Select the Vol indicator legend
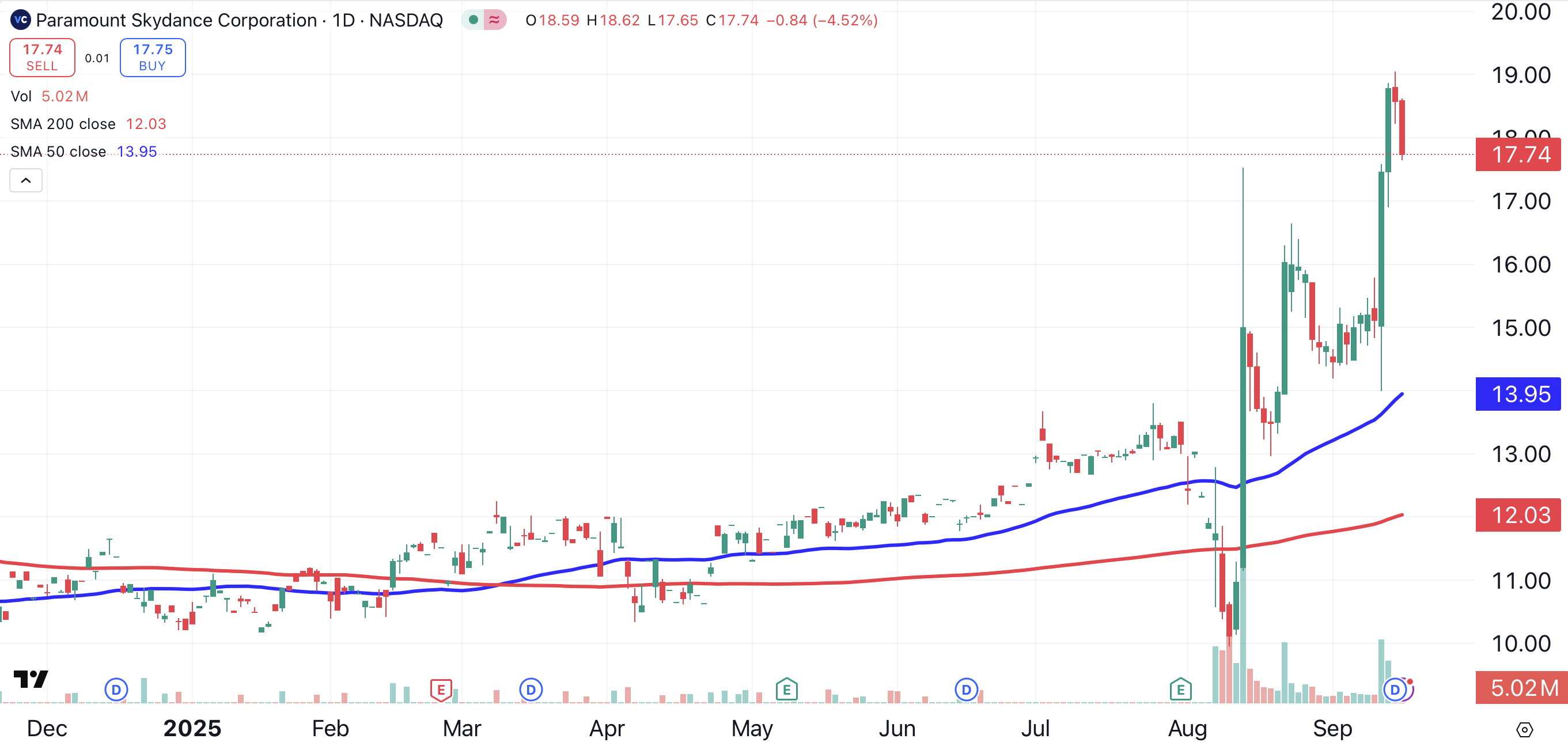The image size is (1568, 750). 22,96
